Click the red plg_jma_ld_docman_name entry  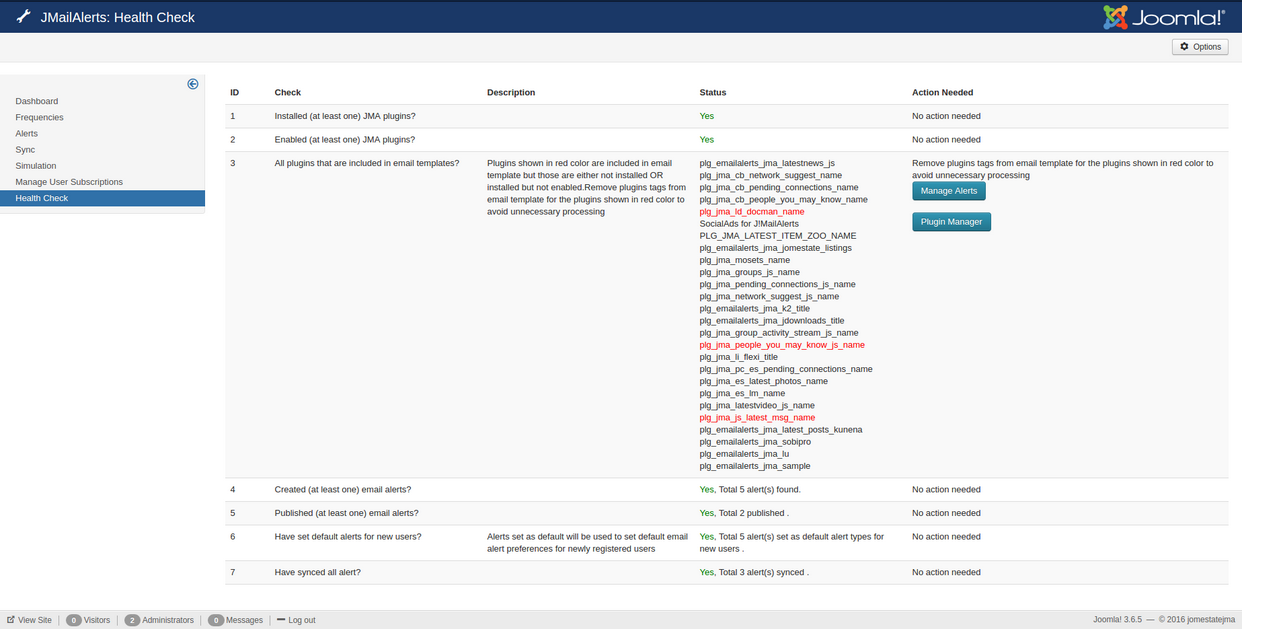click(x=752, y=212)
